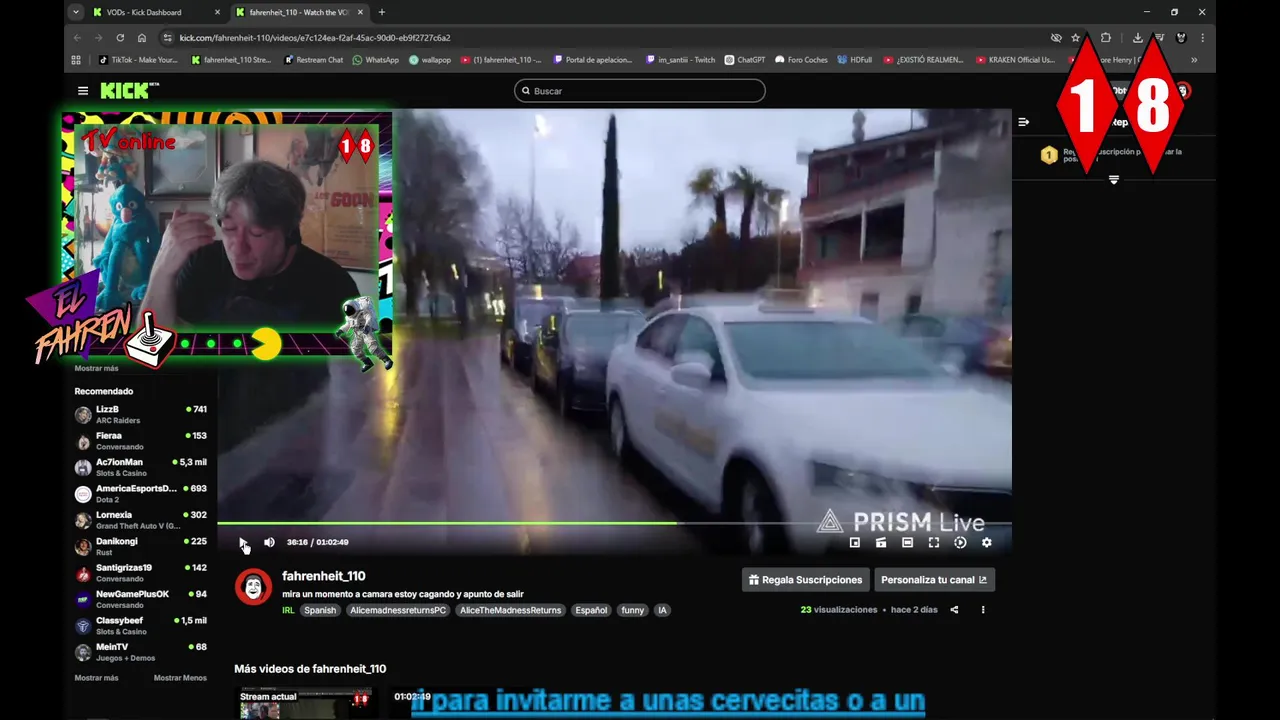
Task: Bookmark this page with star icon
Action: [1076, 38]
